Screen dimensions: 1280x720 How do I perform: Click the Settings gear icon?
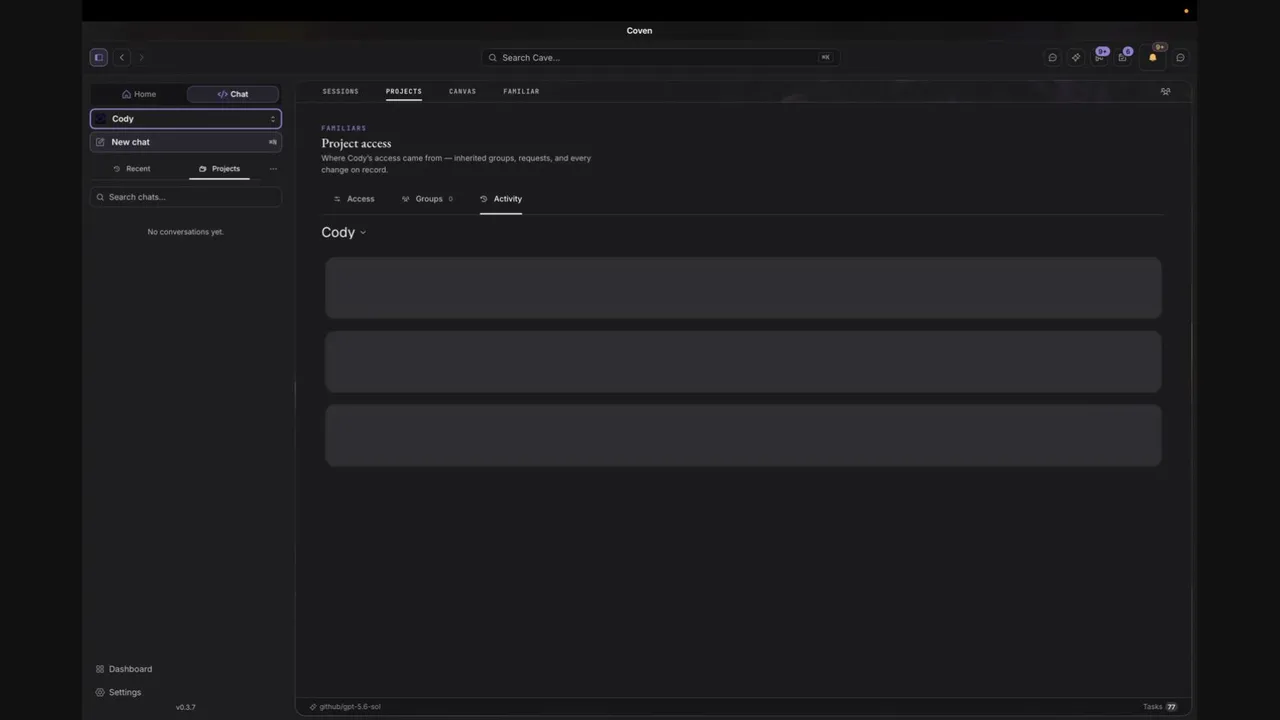click(100, 692)
